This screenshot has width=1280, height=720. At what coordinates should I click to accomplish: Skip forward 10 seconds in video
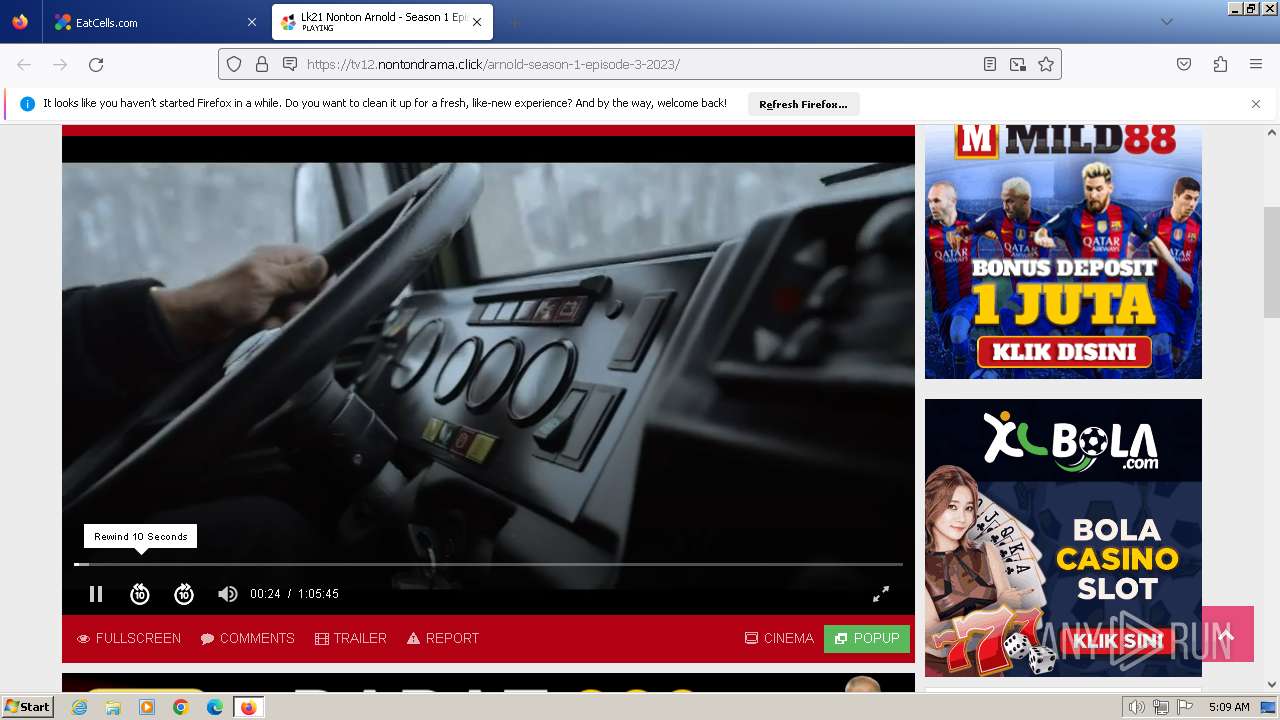[184, 594]
